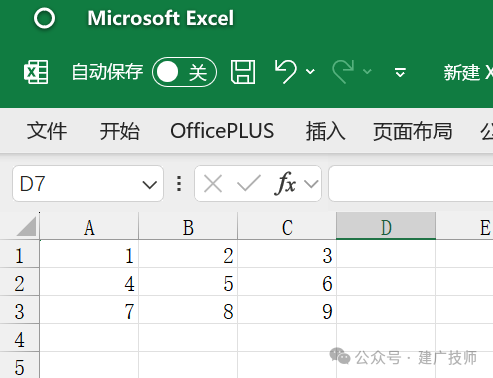Click the circle icon beside Microsoft Excel title
The height and width of the screenshot is (378, 493).
click(44, 18)
